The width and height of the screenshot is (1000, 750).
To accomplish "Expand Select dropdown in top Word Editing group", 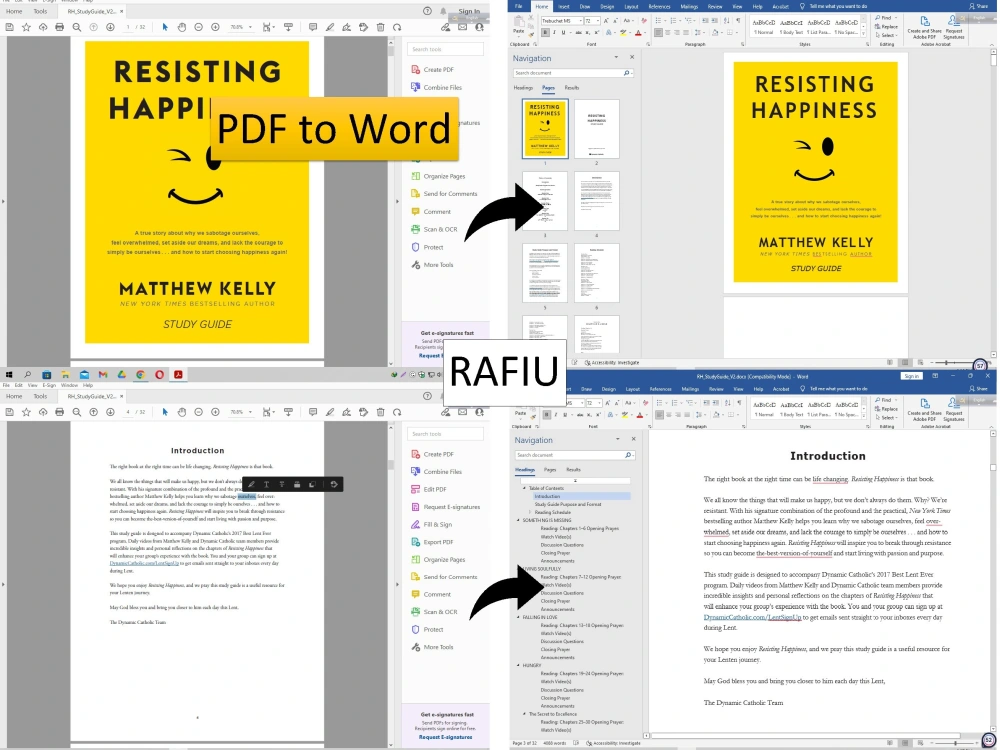I will 888,36.
